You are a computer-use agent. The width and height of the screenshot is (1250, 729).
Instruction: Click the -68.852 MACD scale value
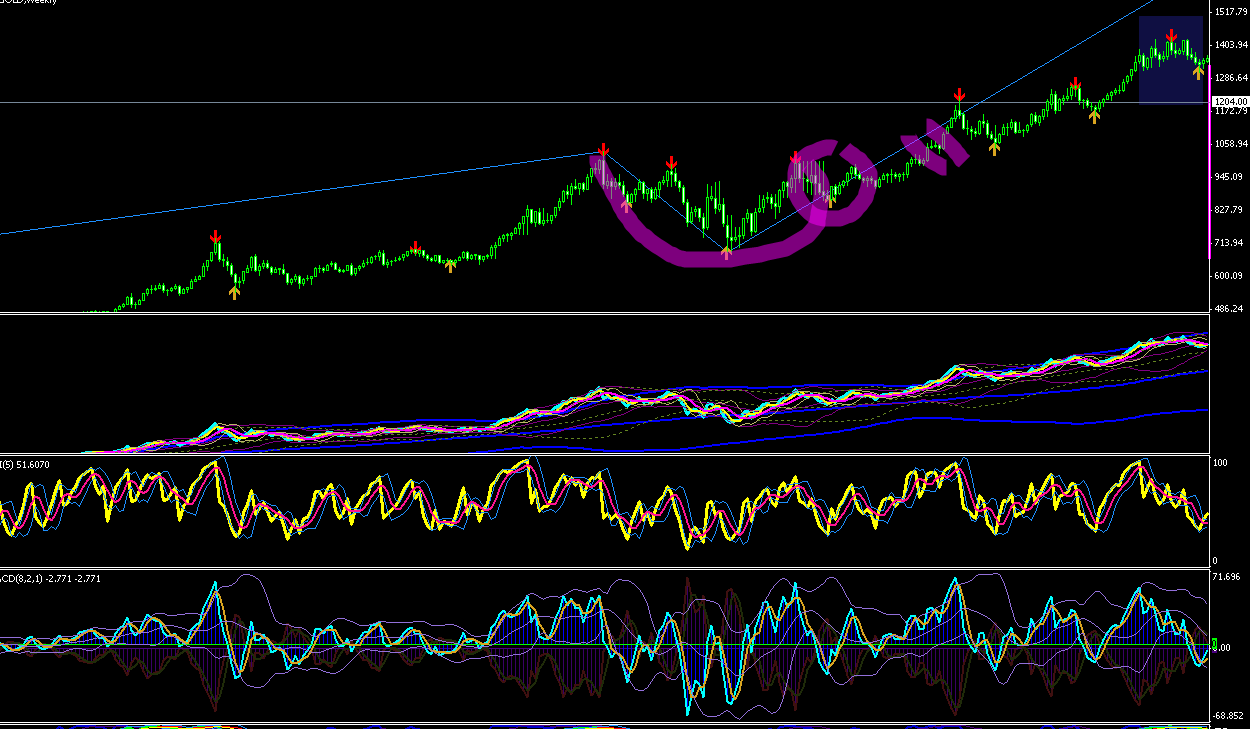[x=1227, y=716]
